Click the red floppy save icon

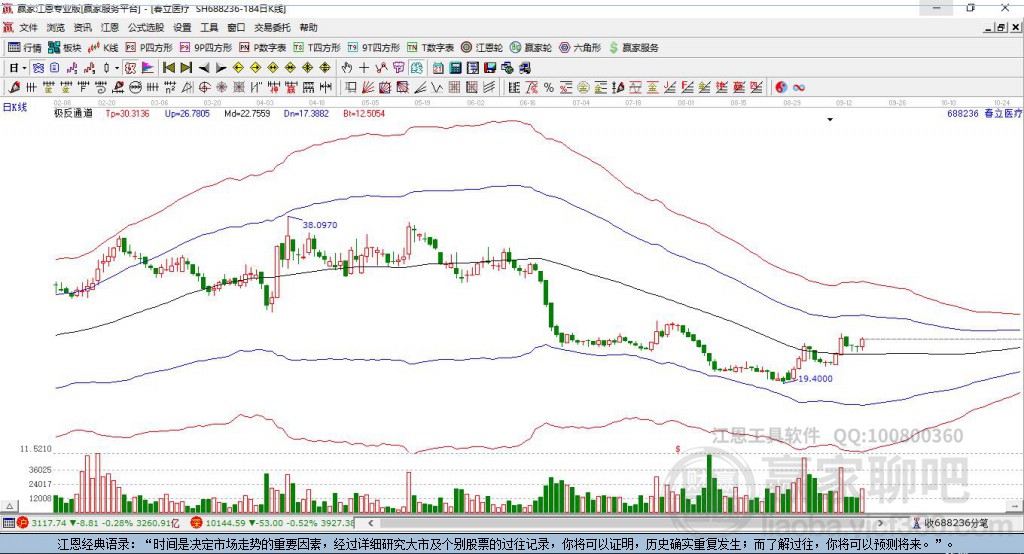490,68
